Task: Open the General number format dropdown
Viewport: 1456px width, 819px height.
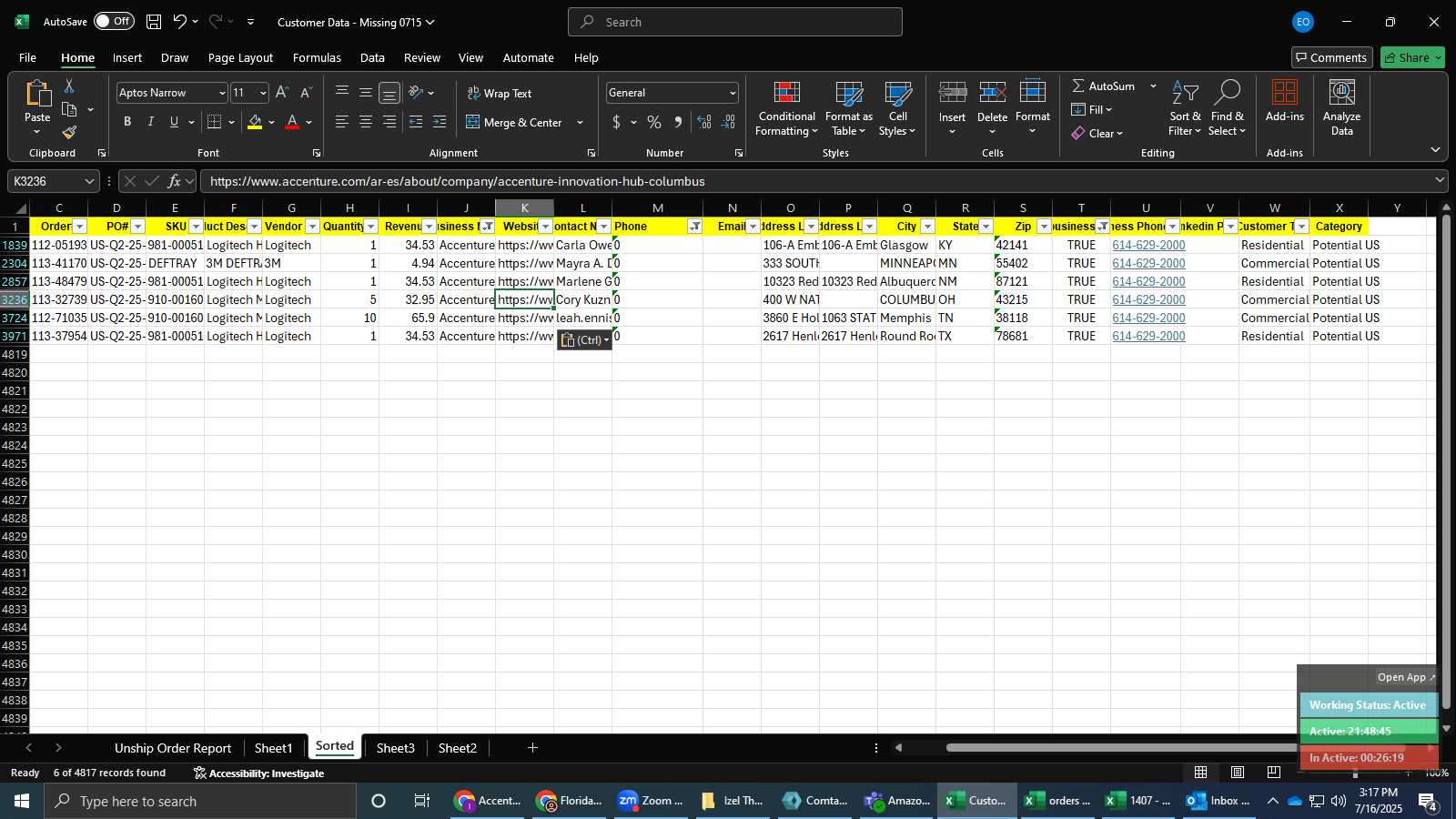Action: (733, 93)
